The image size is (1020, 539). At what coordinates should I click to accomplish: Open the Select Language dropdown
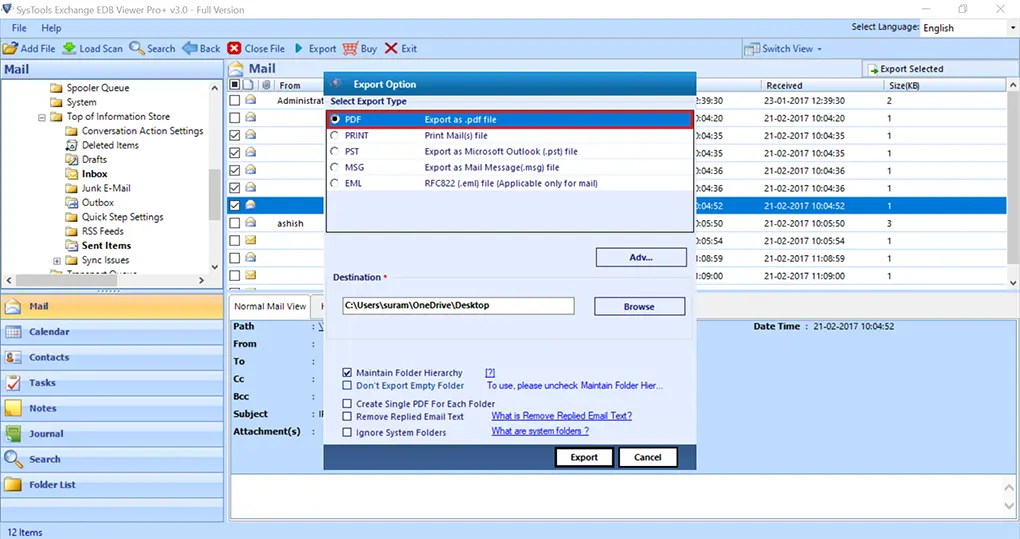coord(966,28)
